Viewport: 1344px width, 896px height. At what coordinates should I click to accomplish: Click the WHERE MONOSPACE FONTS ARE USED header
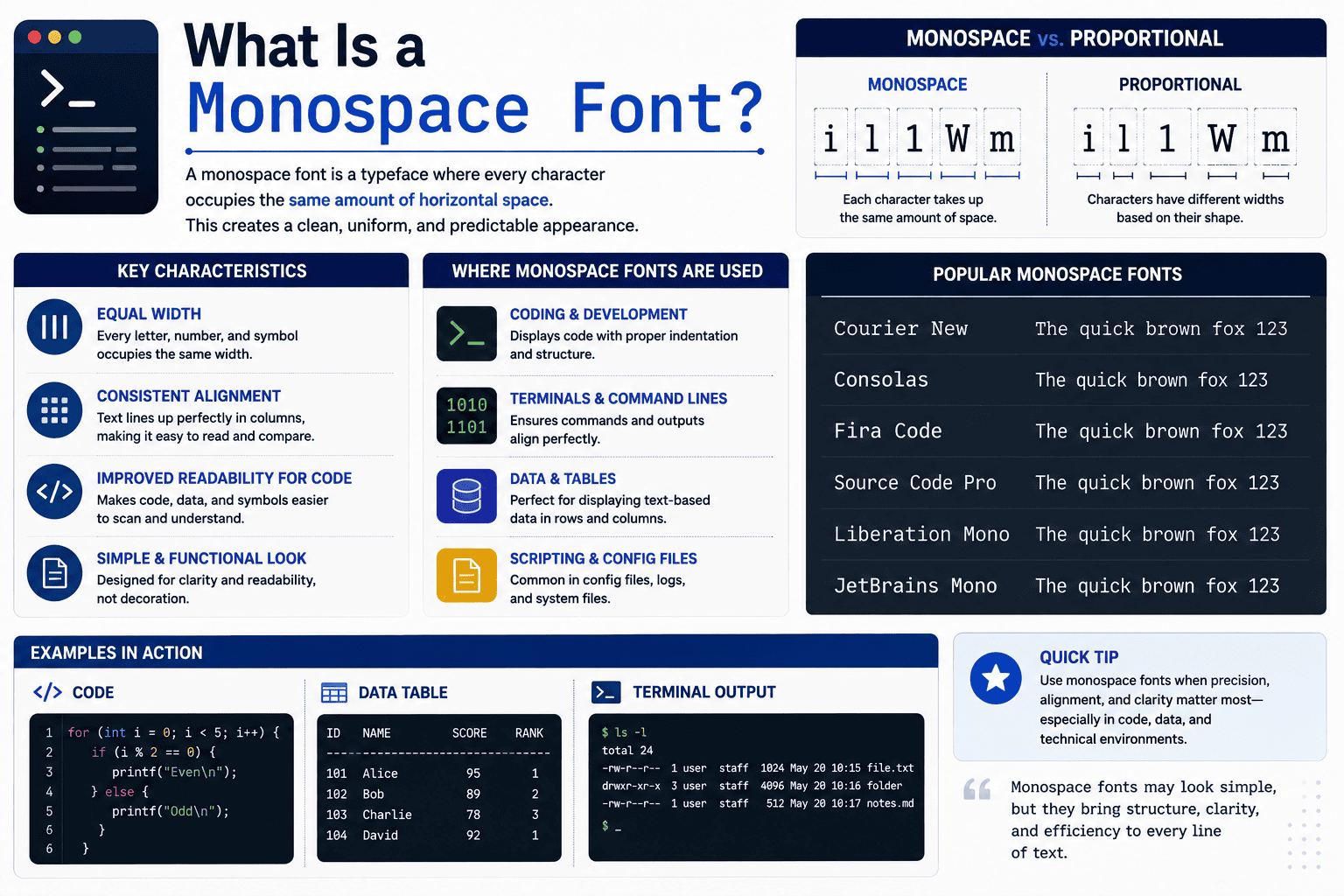pos(606,270)
